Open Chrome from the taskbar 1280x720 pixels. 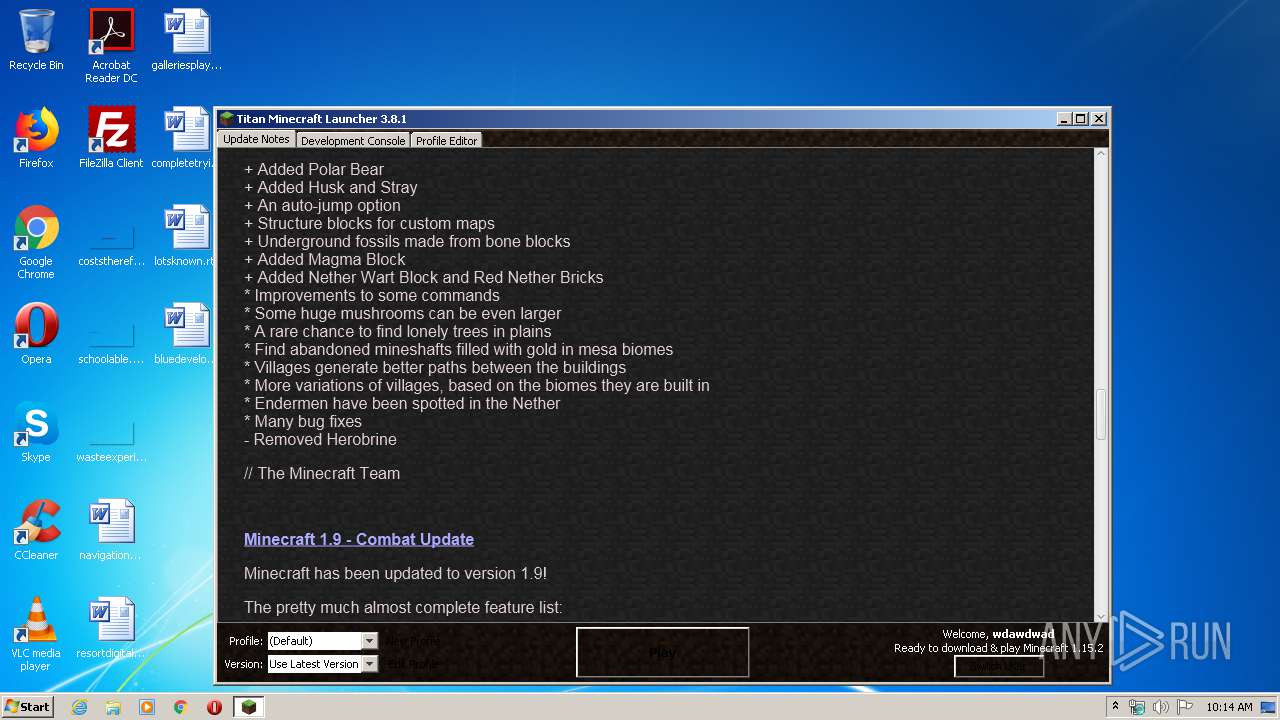pos(180,707)
